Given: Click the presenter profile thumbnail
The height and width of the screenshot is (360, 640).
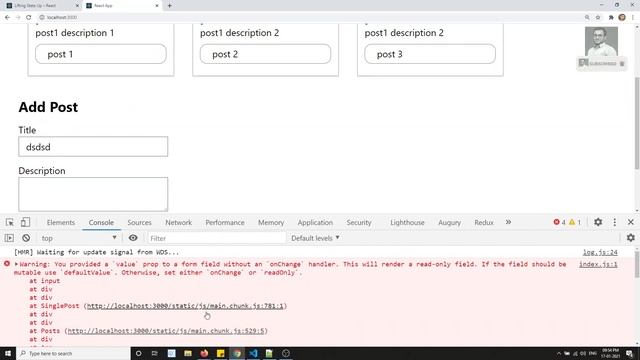Looking at the screenshot, I should [601, 42].
